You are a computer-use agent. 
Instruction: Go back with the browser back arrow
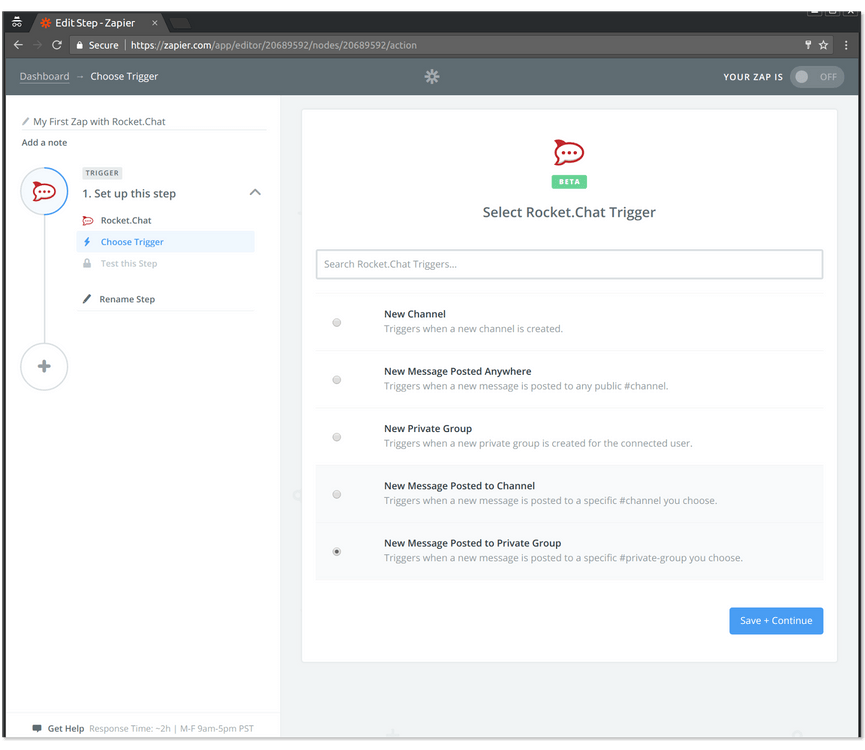click(18, 45)
